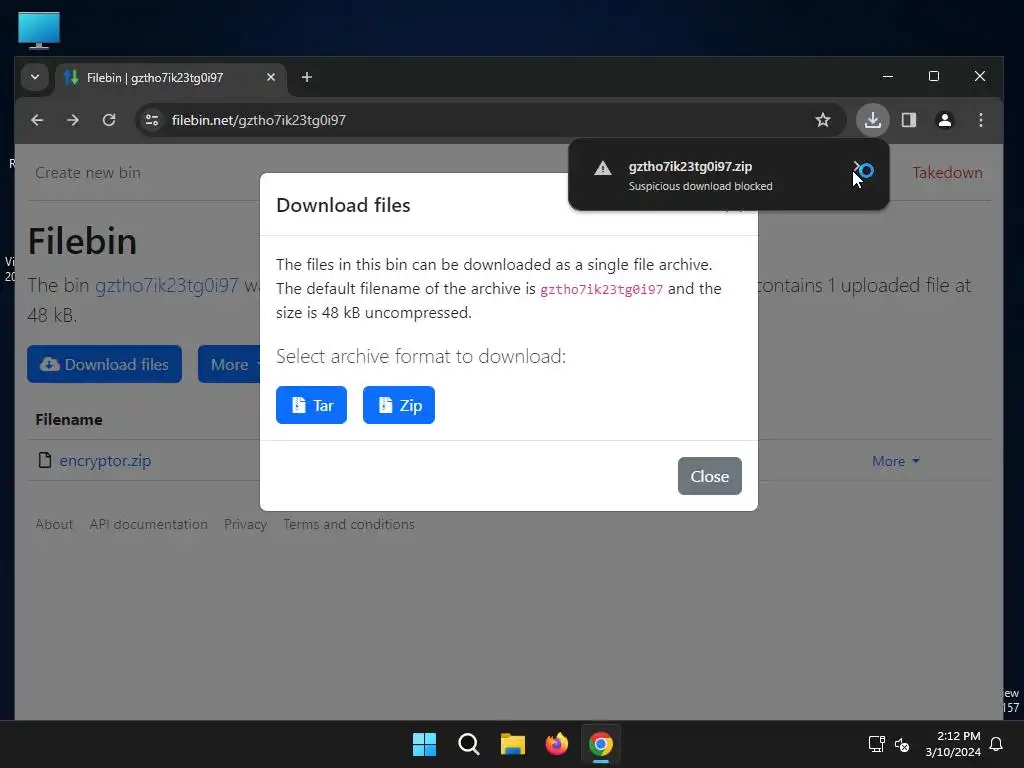The image size is (1024, 768).
Task: Click the bin name gztho7ik23tg0i97 link
Action: point(167,285)
